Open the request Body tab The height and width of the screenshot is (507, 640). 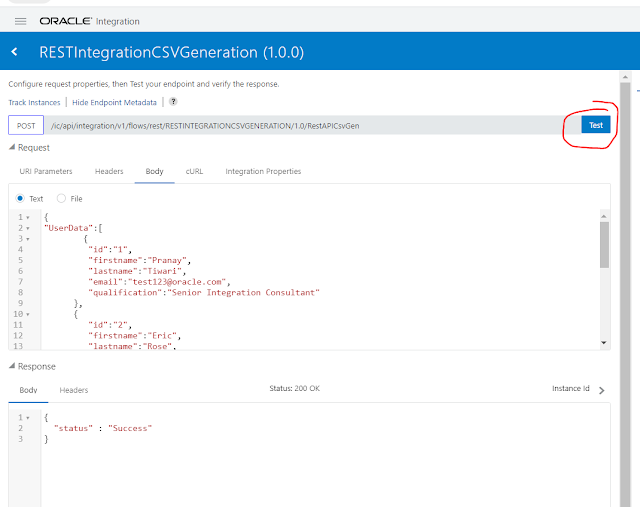pos(154,171)
